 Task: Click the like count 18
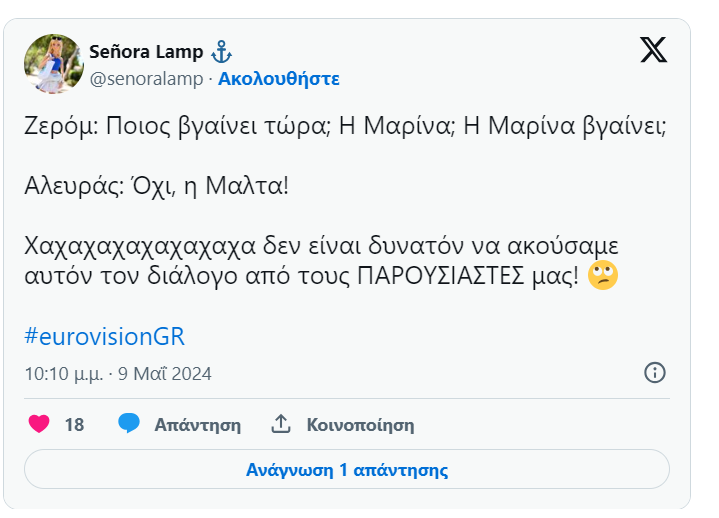click(x=74, y=425)
